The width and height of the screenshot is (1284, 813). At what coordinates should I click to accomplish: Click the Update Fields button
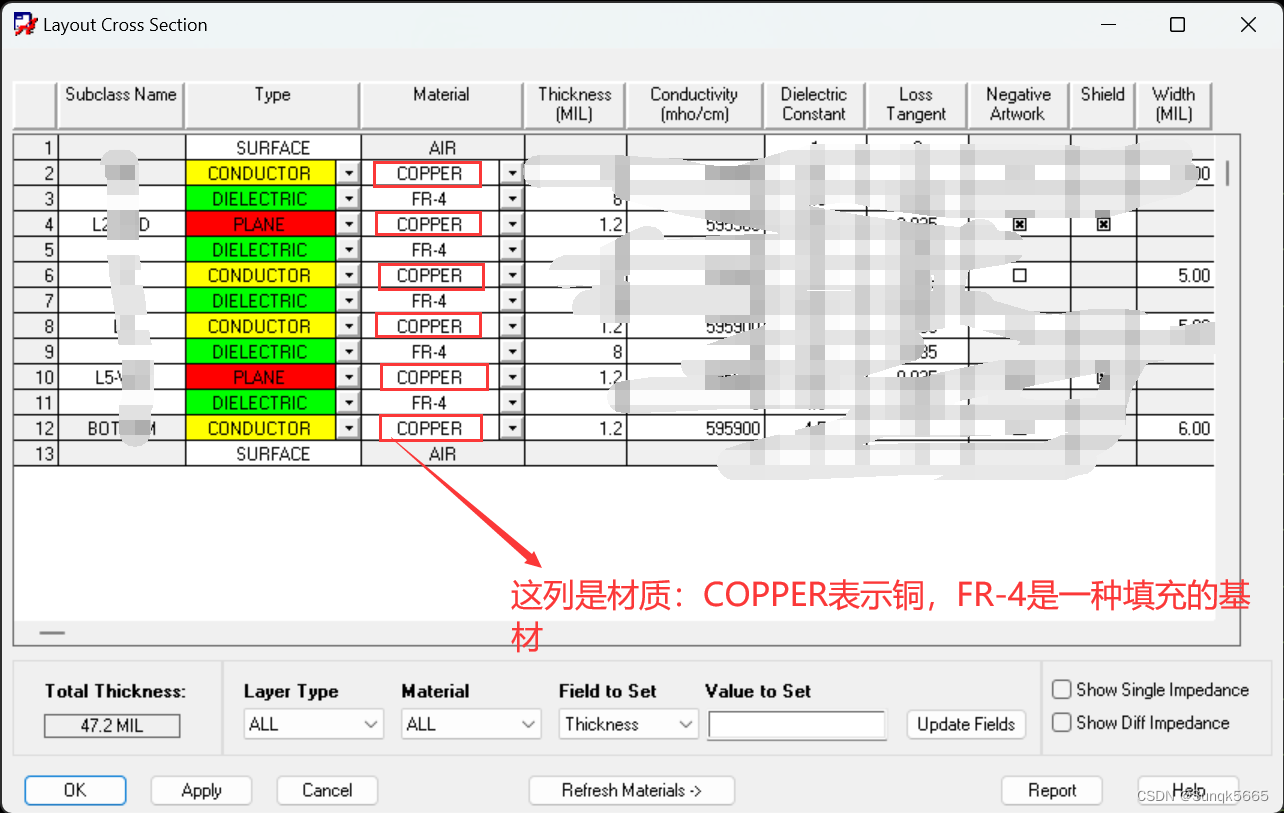pos(966,724)
